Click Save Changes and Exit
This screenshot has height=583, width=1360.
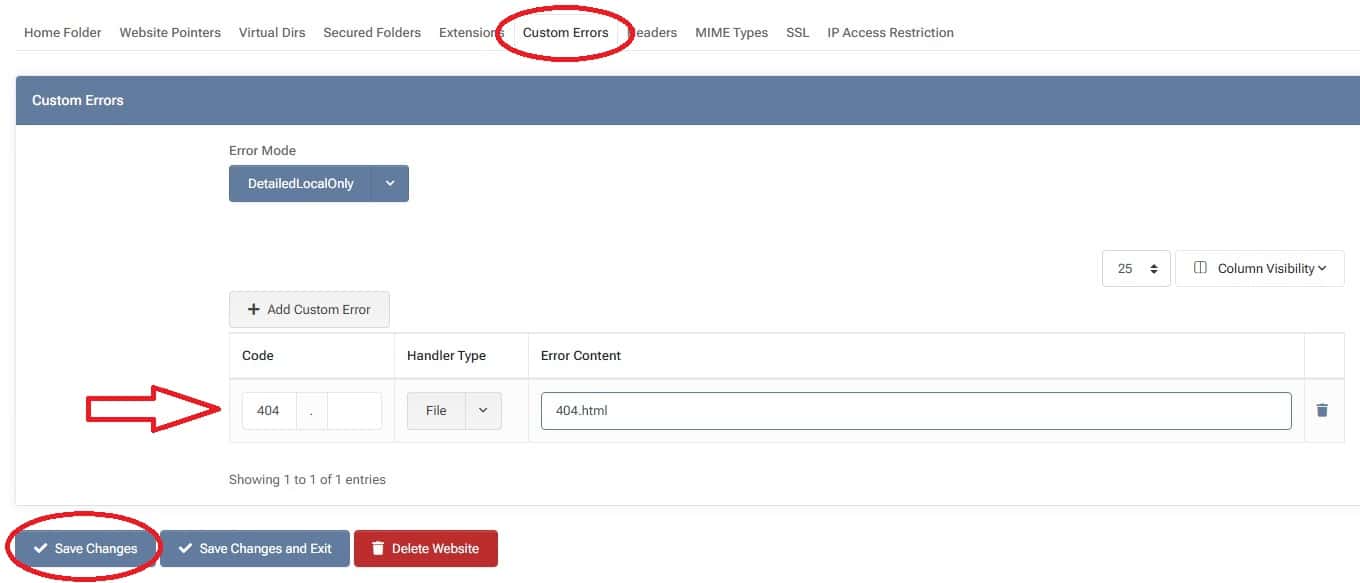click(x=255, y=548)
